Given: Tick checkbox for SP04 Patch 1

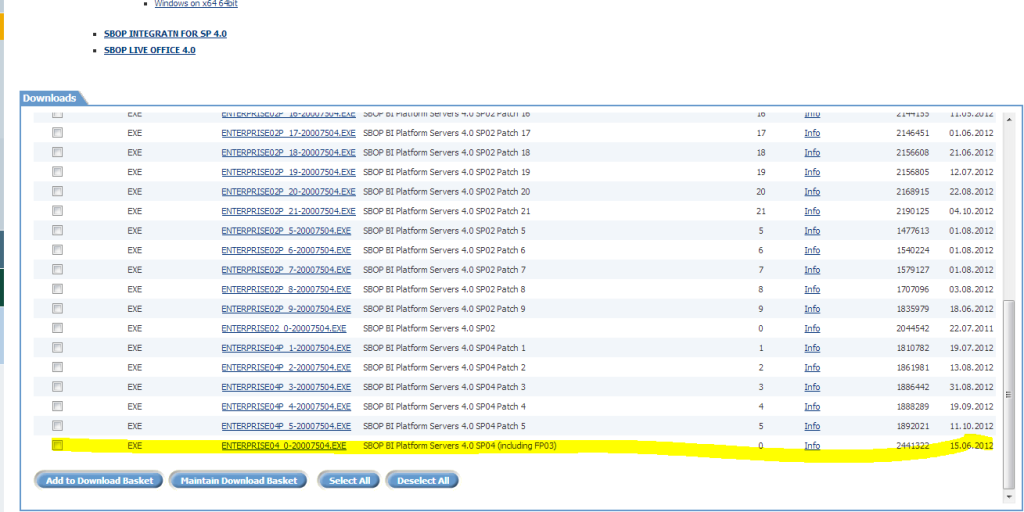Looking at the screenshot, I should point(57,347).
